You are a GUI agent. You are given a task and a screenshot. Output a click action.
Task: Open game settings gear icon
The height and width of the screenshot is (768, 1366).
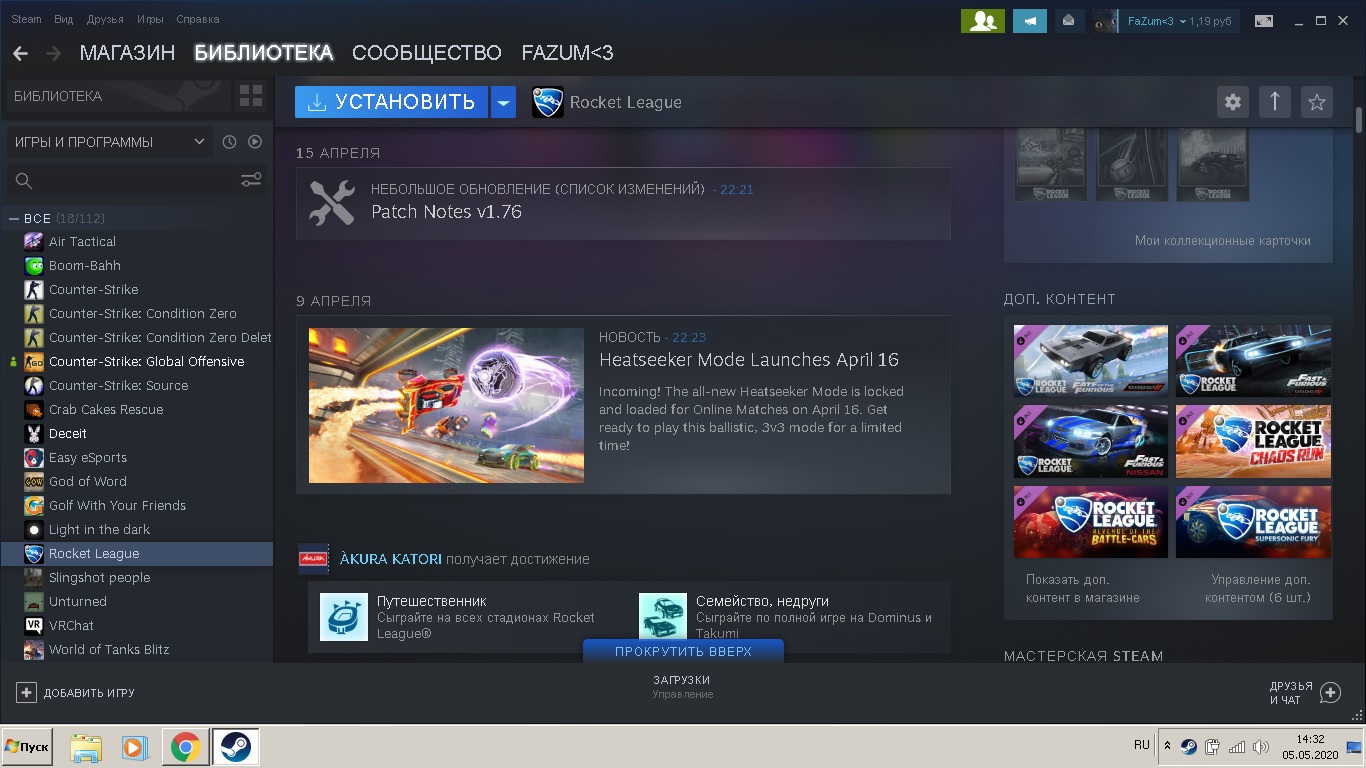coord(1233,102)
